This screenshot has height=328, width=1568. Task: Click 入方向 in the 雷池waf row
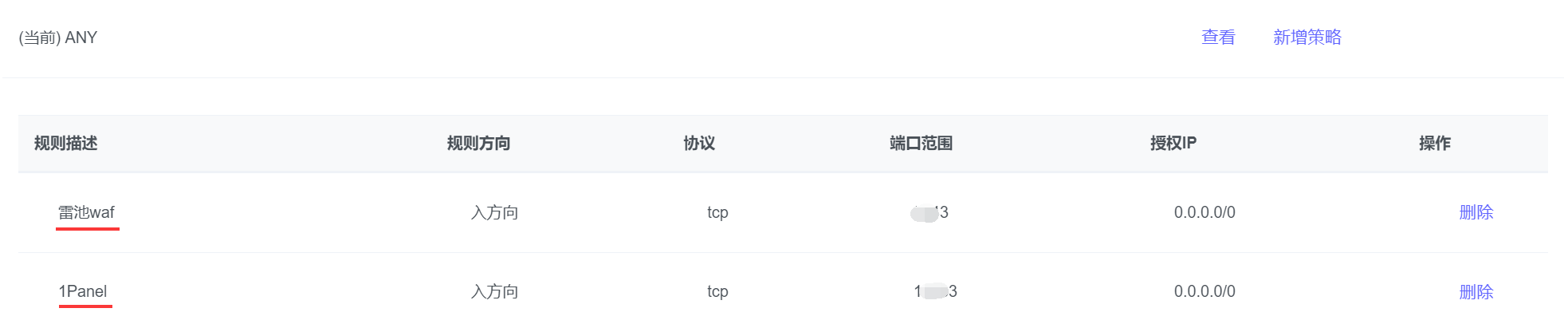click(x=494, y=212)
